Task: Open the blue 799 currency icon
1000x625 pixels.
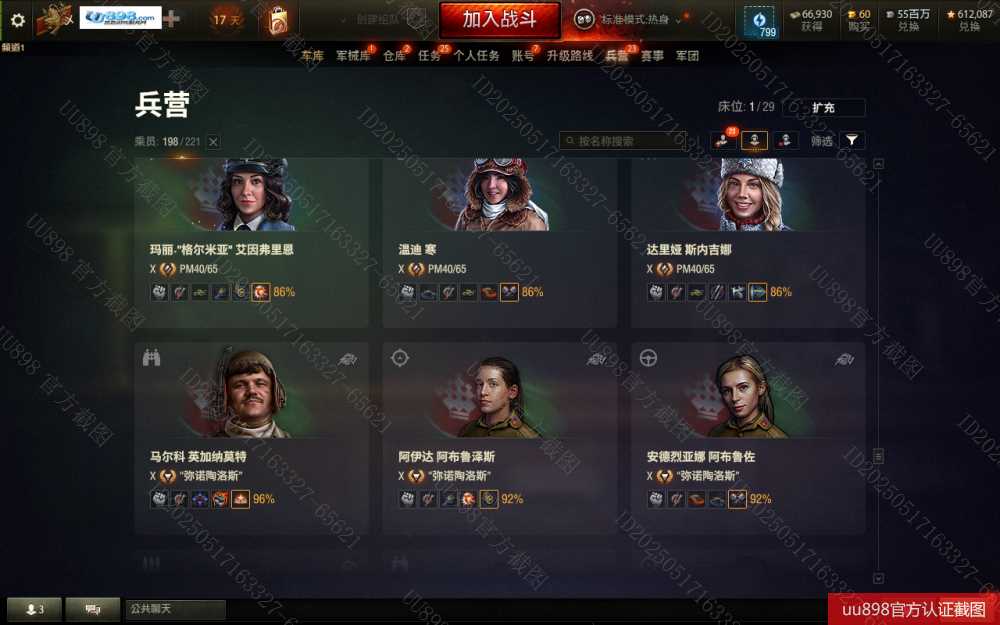Action: click(760, 21)
